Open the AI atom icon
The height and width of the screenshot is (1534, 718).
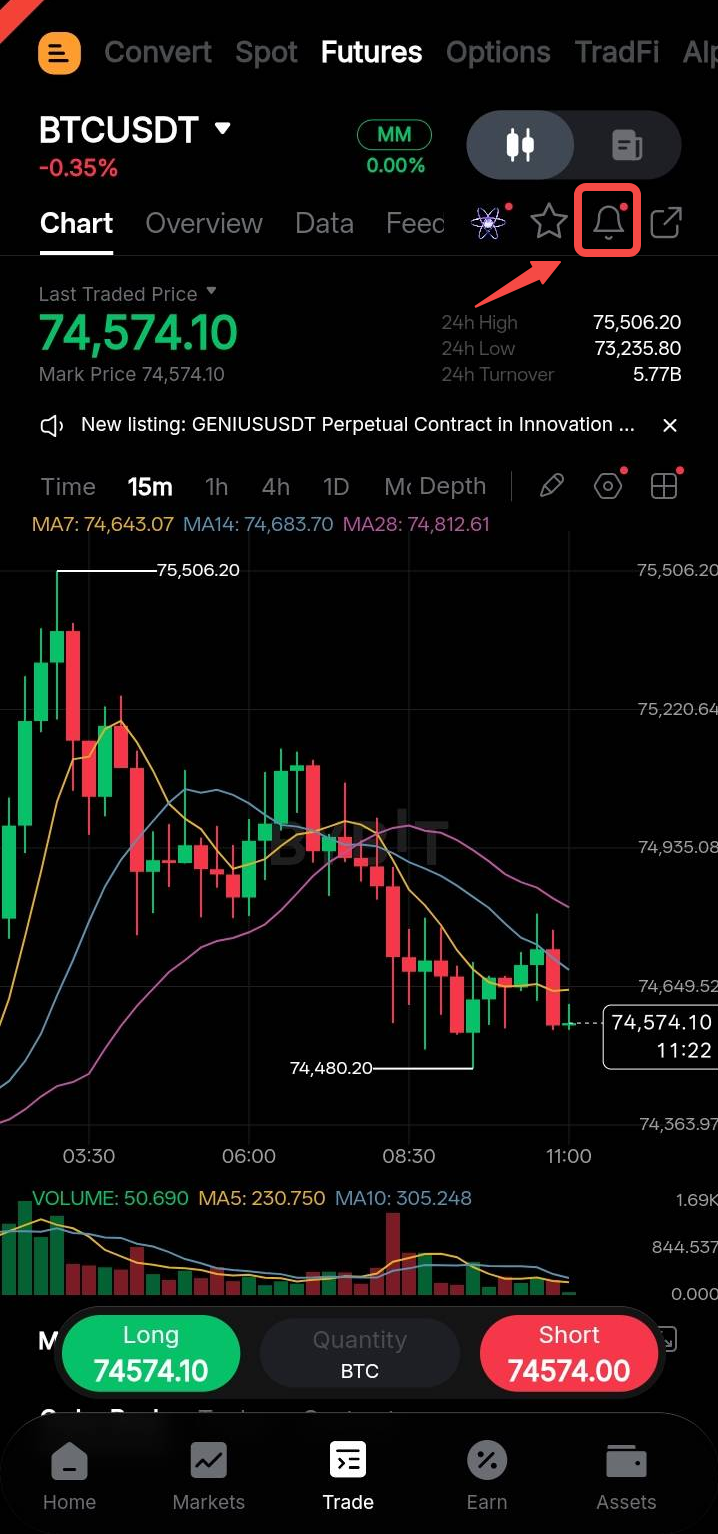tap(488, 222)
